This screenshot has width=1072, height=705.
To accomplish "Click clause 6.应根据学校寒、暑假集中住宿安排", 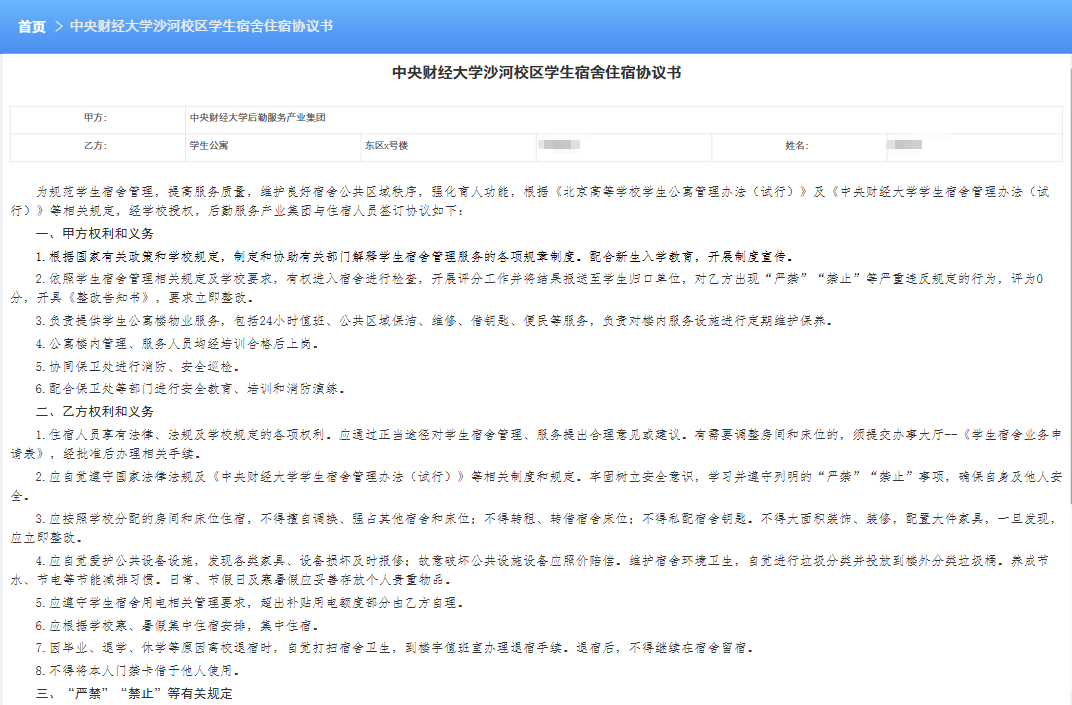I will click(177, 626).
